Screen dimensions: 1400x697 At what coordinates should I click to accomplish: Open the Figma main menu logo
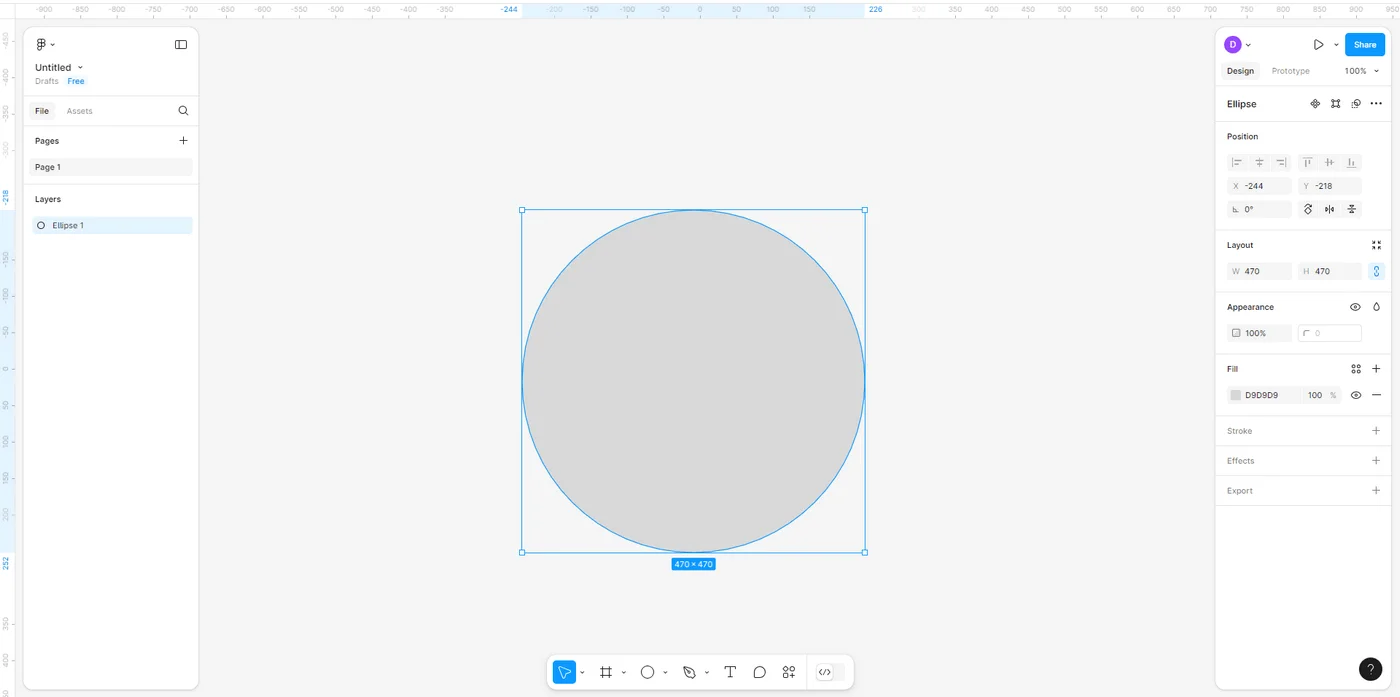[41, 45]
